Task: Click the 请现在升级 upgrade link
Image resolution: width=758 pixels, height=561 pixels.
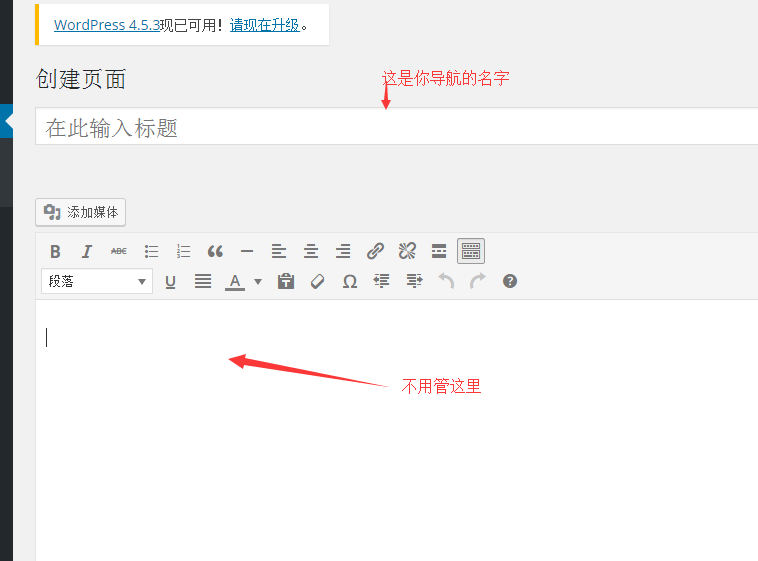Action: pos(264,25)
